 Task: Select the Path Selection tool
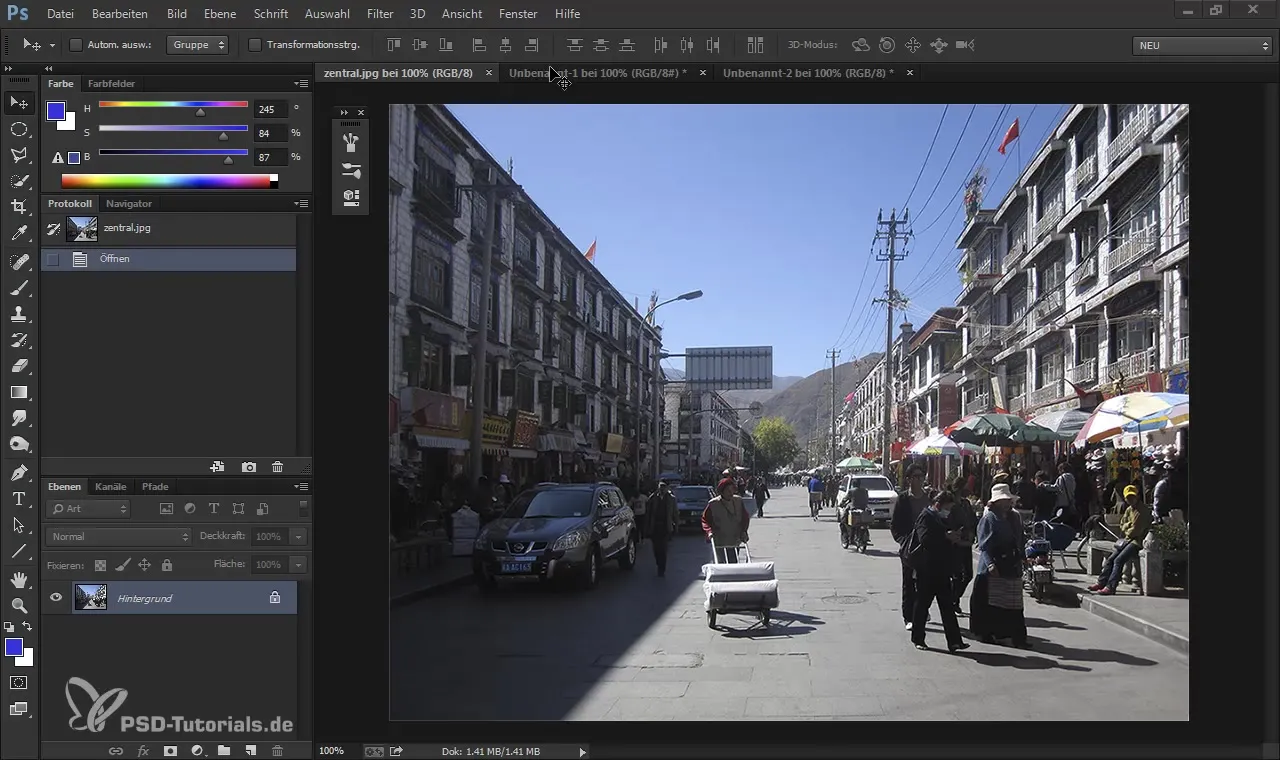pyautogui.click(x=19, y=525)
